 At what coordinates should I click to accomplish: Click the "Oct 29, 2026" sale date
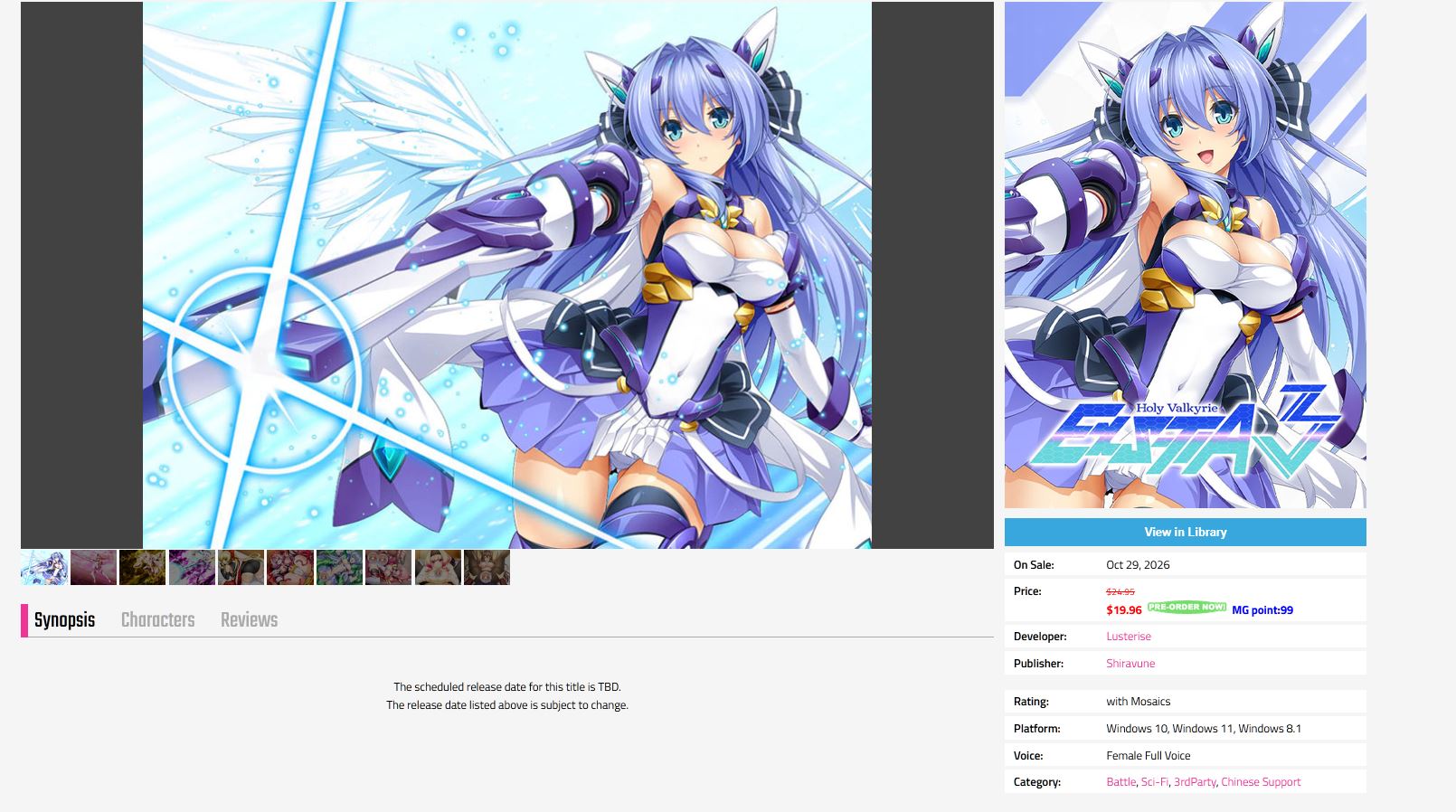pos(1138,564)
